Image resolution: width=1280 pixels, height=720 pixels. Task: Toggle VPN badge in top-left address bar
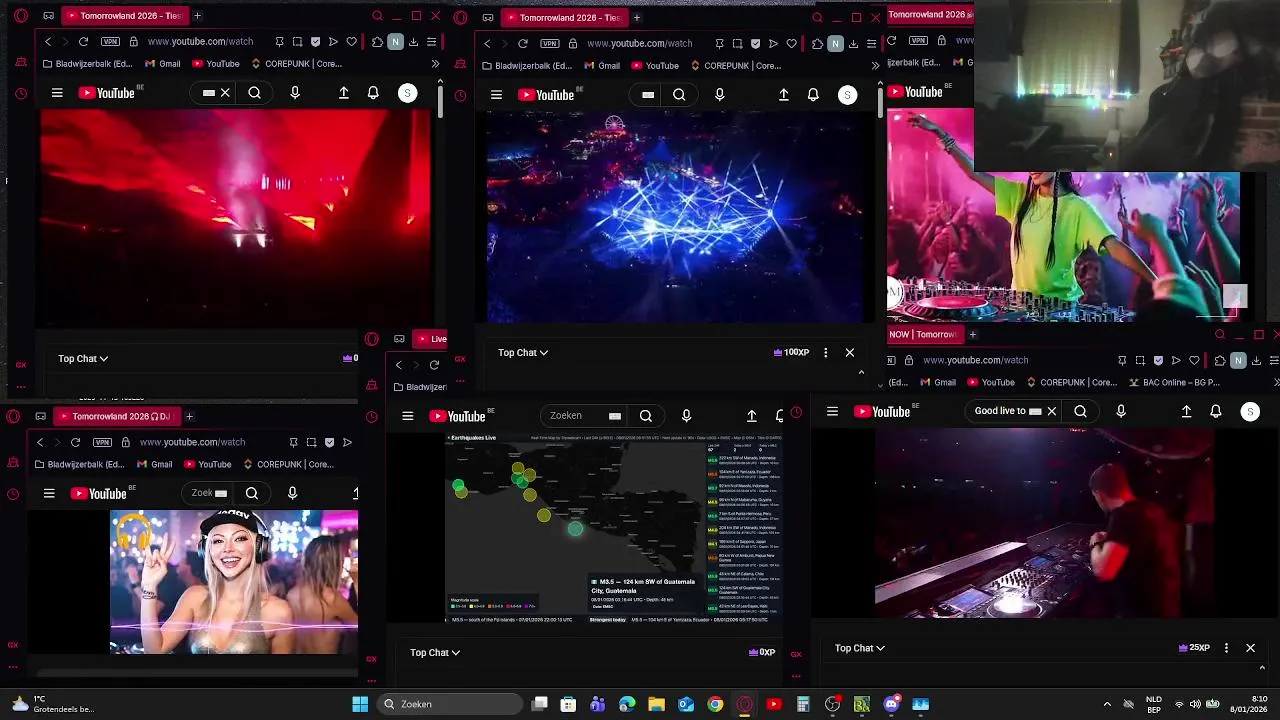110,42
